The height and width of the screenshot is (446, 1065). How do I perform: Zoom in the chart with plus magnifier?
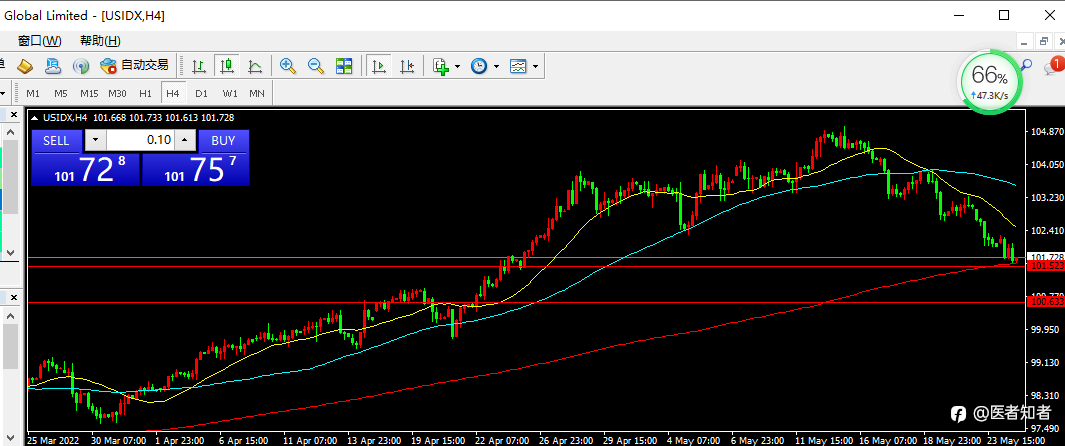coord(288,66)
